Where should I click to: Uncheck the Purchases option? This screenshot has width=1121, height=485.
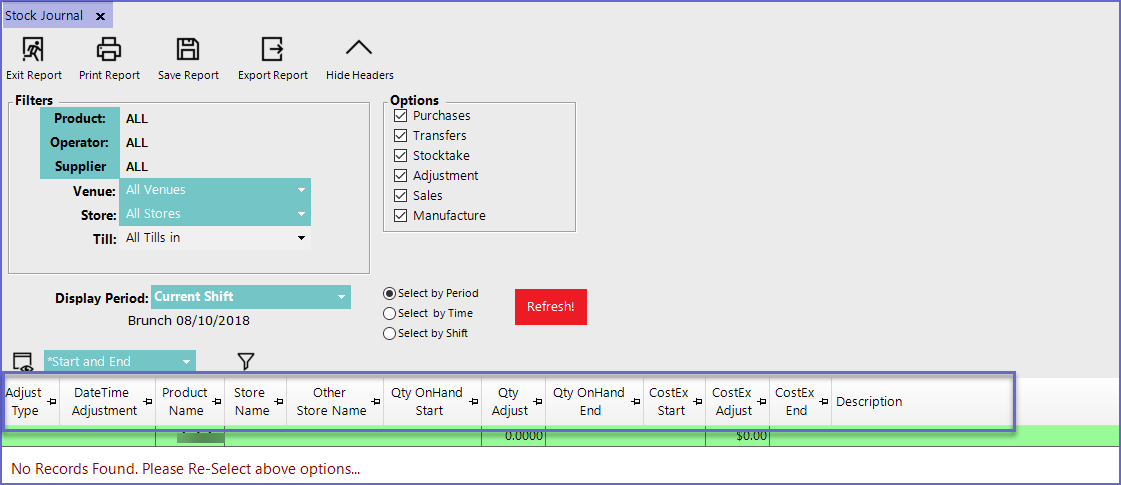(x=401, y=116)
